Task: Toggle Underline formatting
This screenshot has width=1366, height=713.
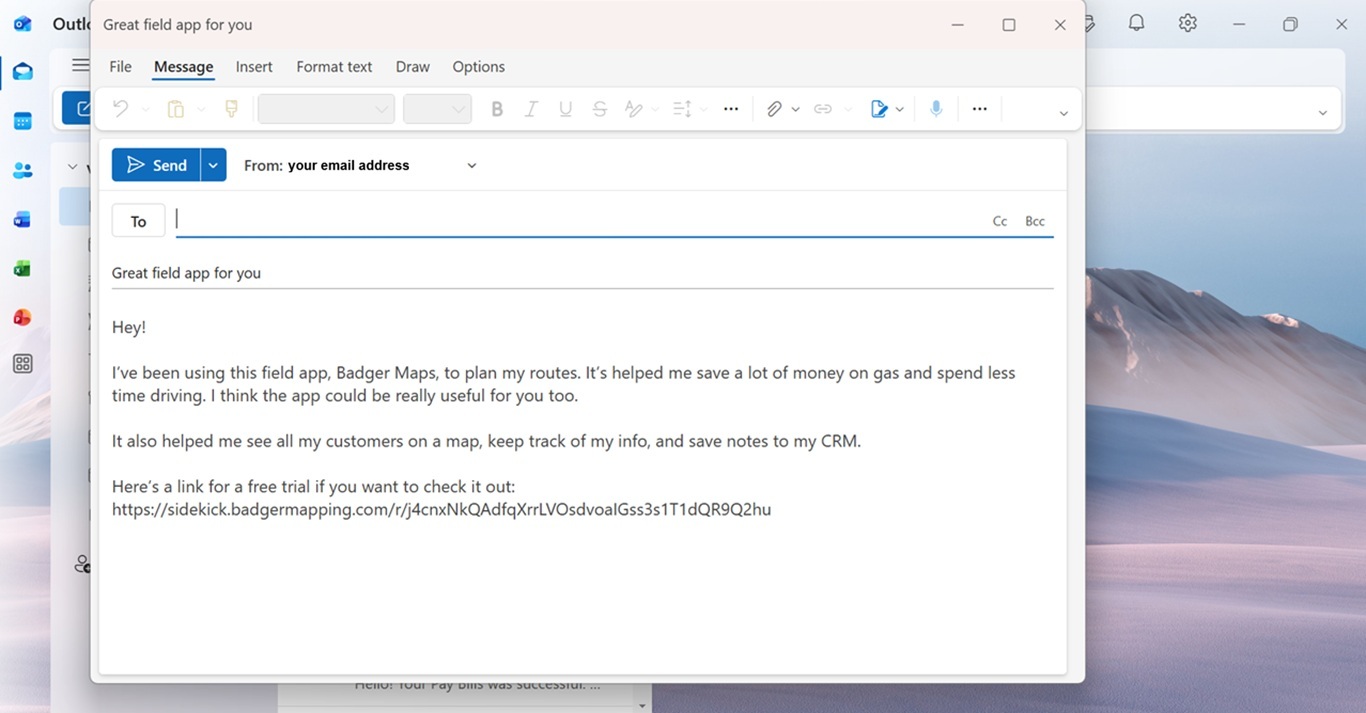Action: pyautogui.click(x=566, y=109)
